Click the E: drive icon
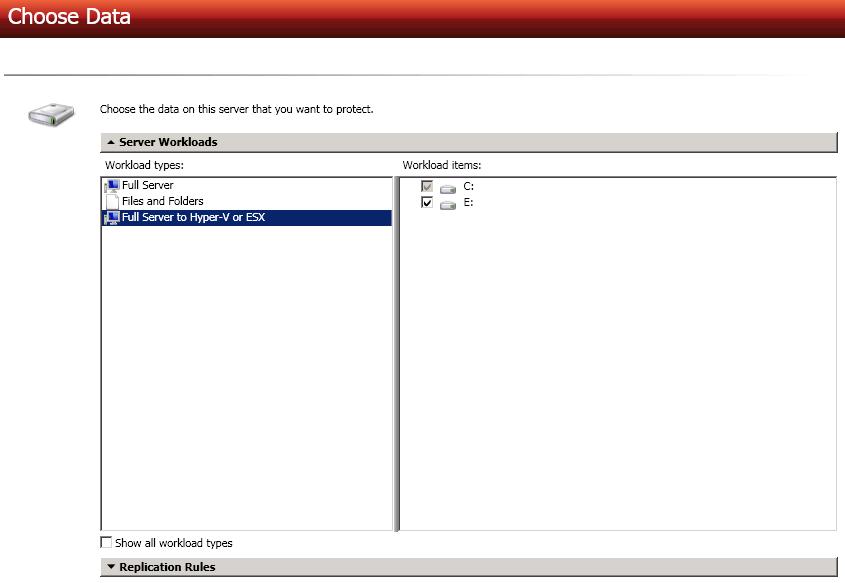 coord(447,203)
